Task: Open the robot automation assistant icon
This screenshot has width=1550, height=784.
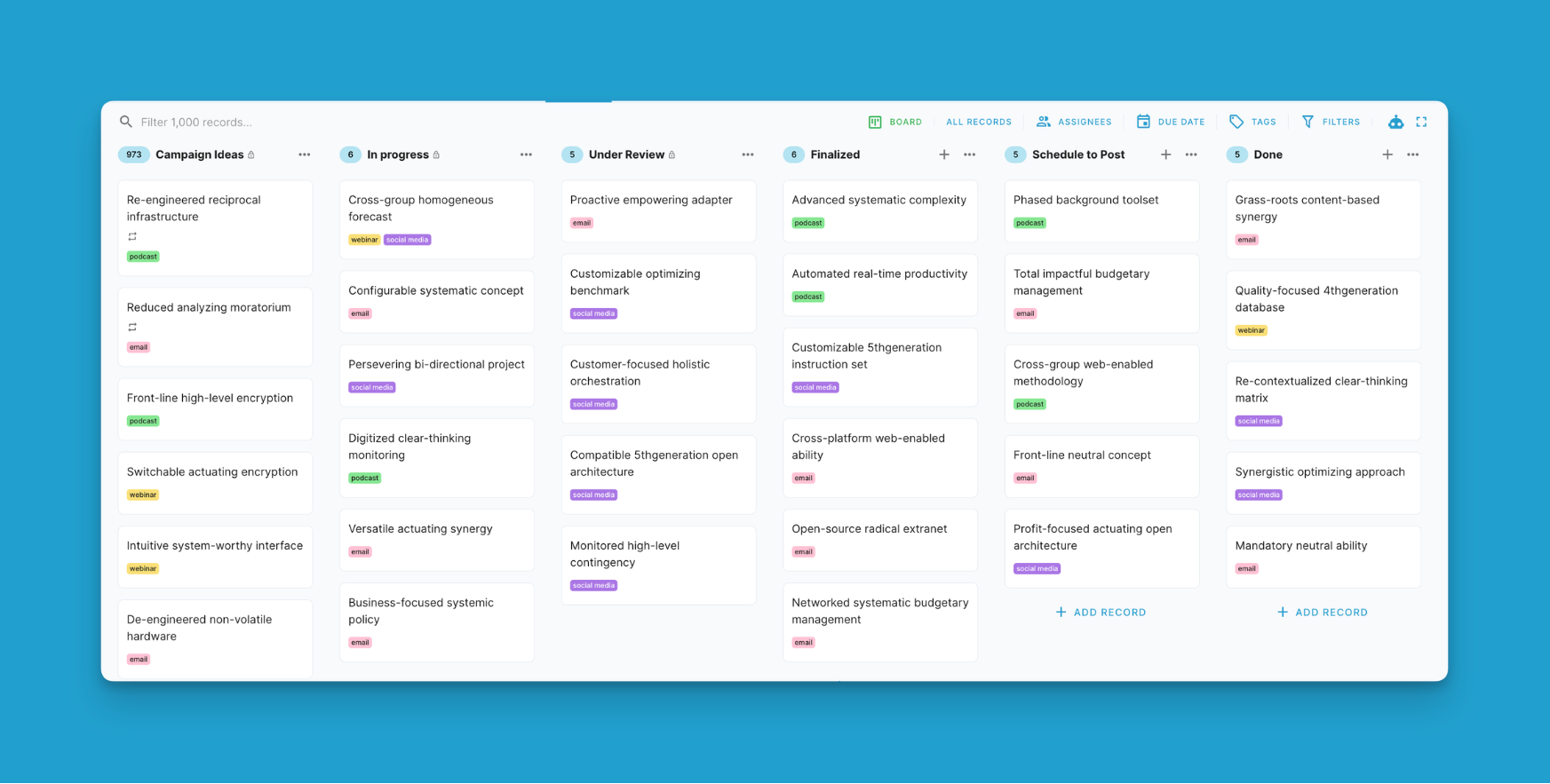Action: pyautogui.click(x=1395, y=123)
